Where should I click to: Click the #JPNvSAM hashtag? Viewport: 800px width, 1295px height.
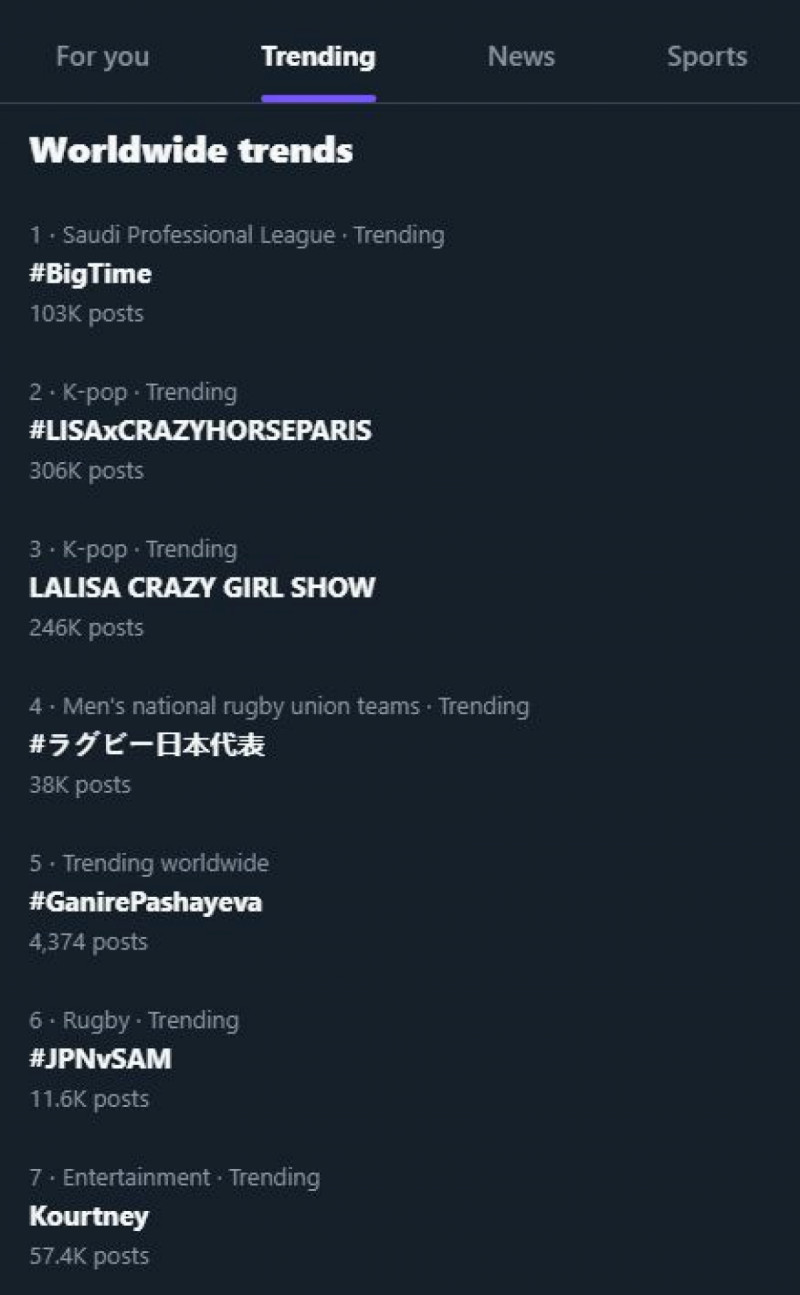101,1059
